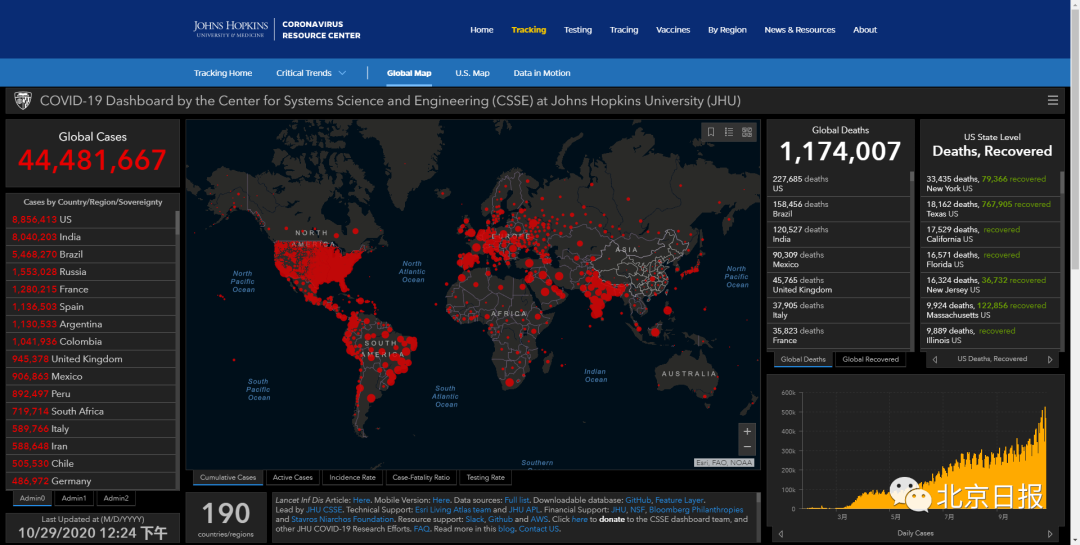
Task: Click the JHU shield icon in dashboard title
Action: pos(23,101)
